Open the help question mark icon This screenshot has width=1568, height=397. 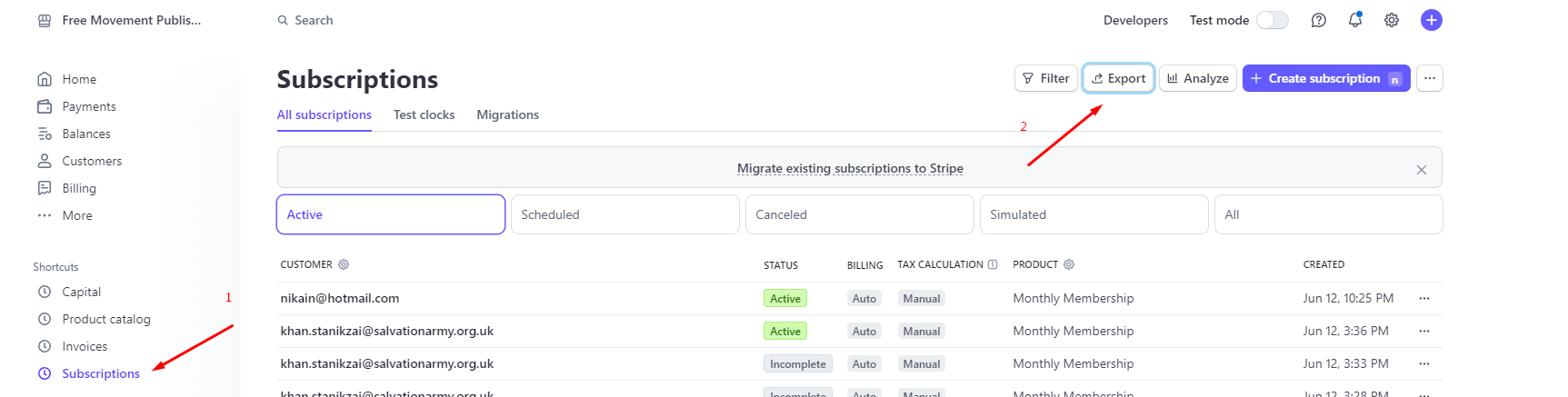pos(1318,20)
